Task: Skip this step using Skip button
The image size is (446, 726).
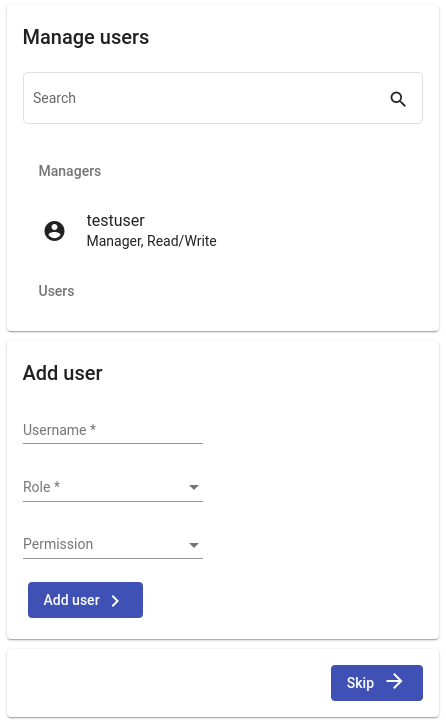Action: click(x=377, y=683)
